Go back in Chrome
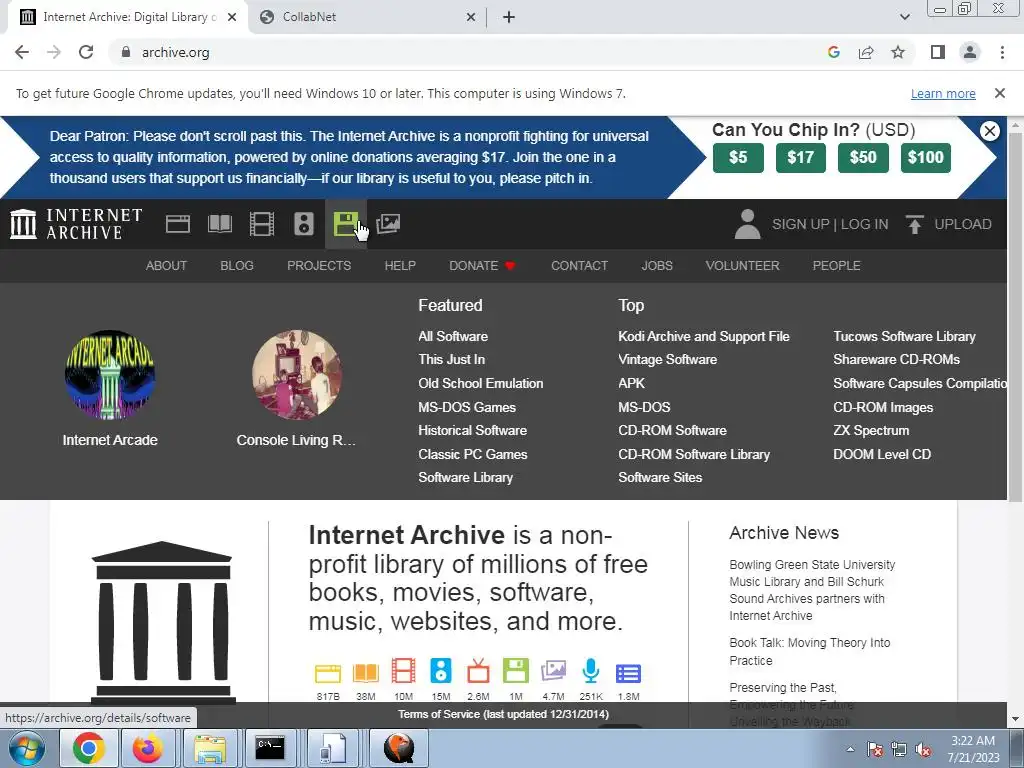This screenshot has width=1024, height=768. point(22,52)
